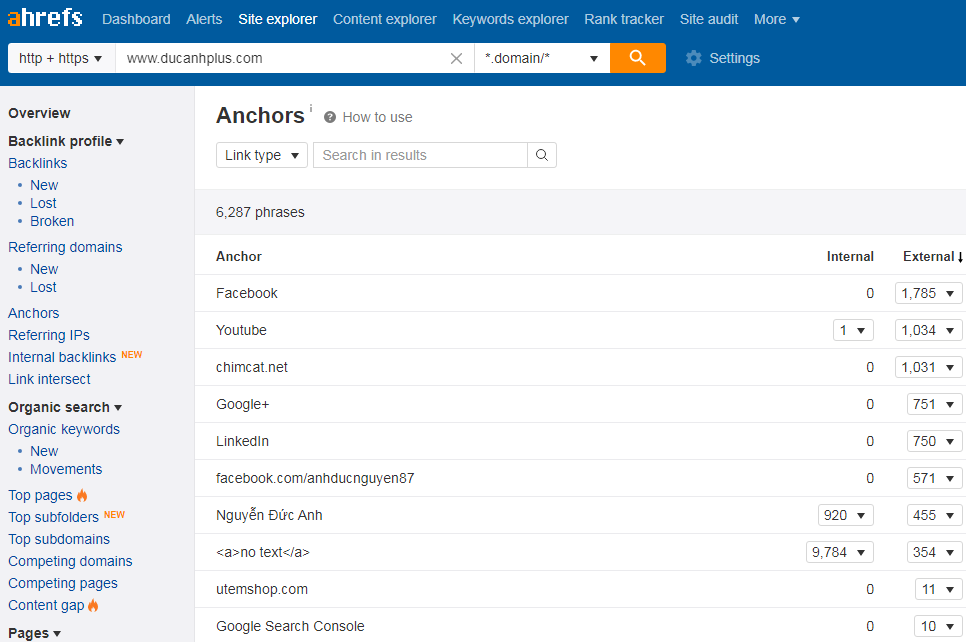Expand Facebook's 1,785 external links dropdown
Viewport: 966px width, 642px height.
928,293
